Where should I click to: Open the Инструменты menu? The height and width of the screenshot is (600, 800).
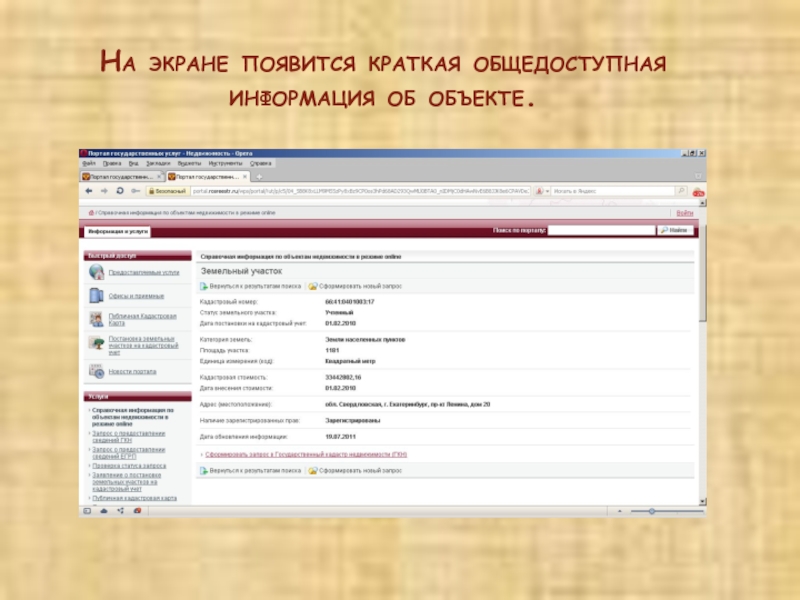tap(226, 163)
